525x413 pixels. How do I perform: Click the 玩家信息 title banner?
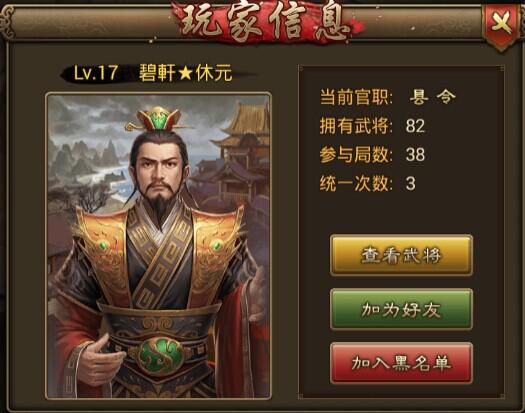tap(266, 23)
